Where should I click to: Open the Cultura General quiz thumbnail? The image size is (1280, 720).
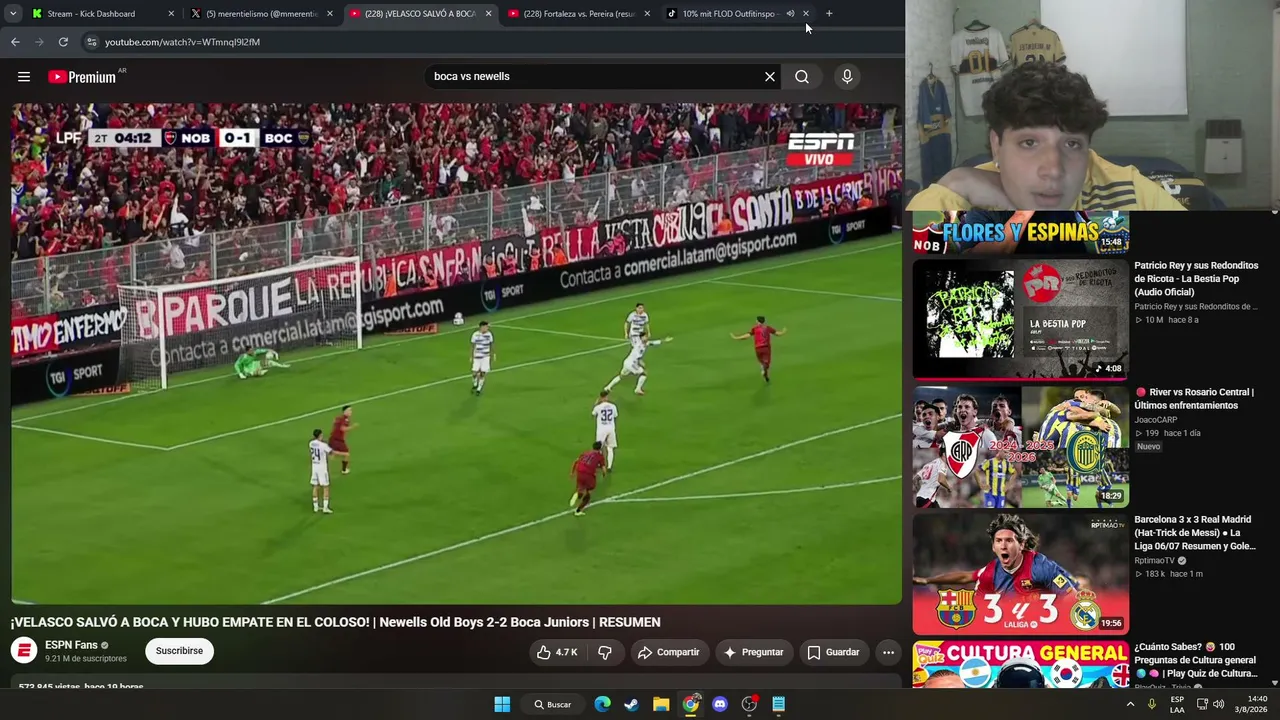(x=1020, y=664)
